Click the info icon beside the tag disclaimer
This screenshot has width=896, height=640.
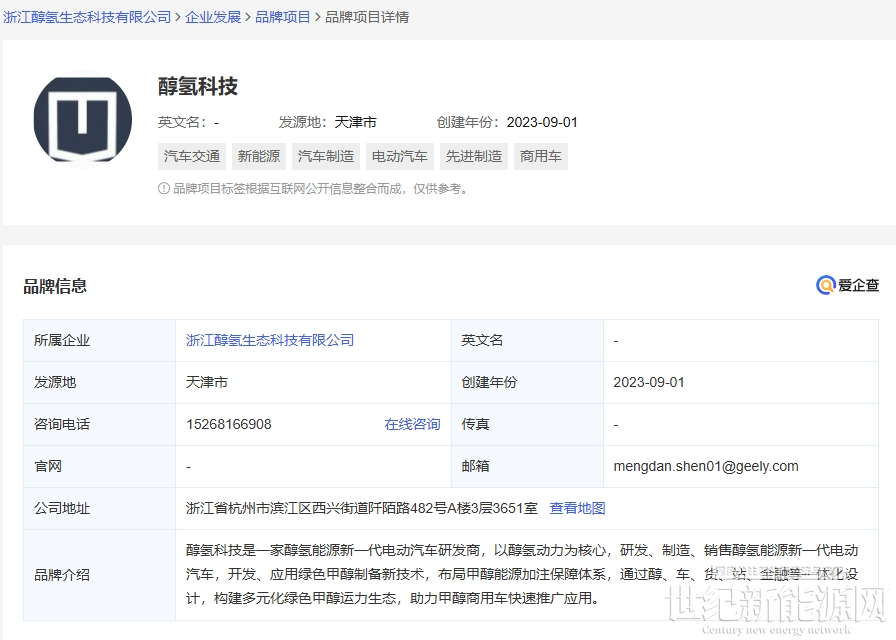tap(164, 188)
